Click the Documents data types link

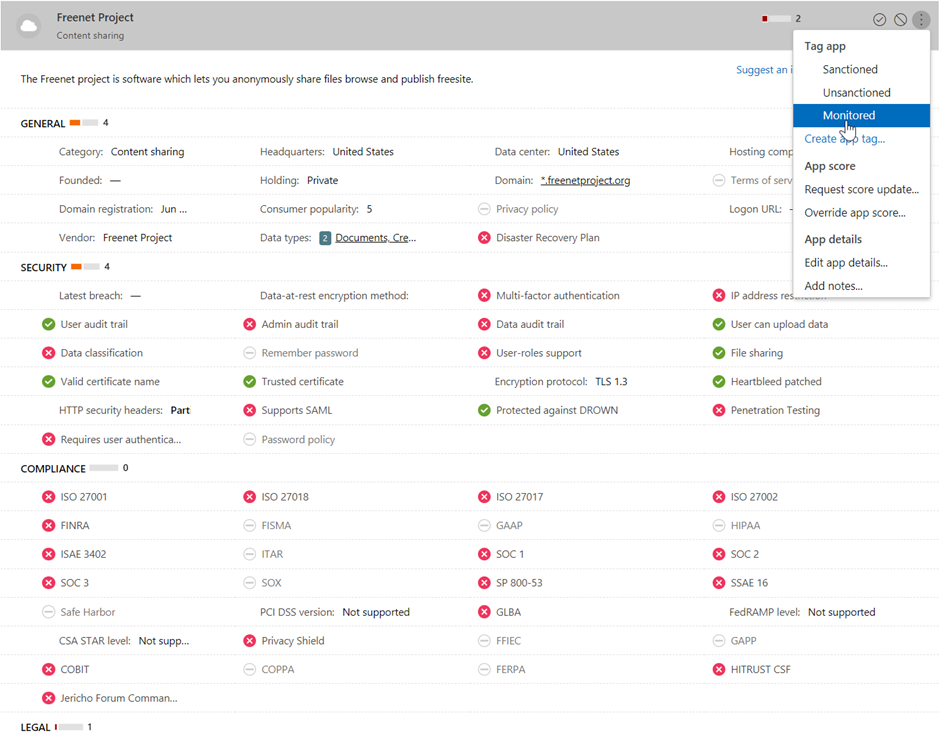[x=376, y=238]
